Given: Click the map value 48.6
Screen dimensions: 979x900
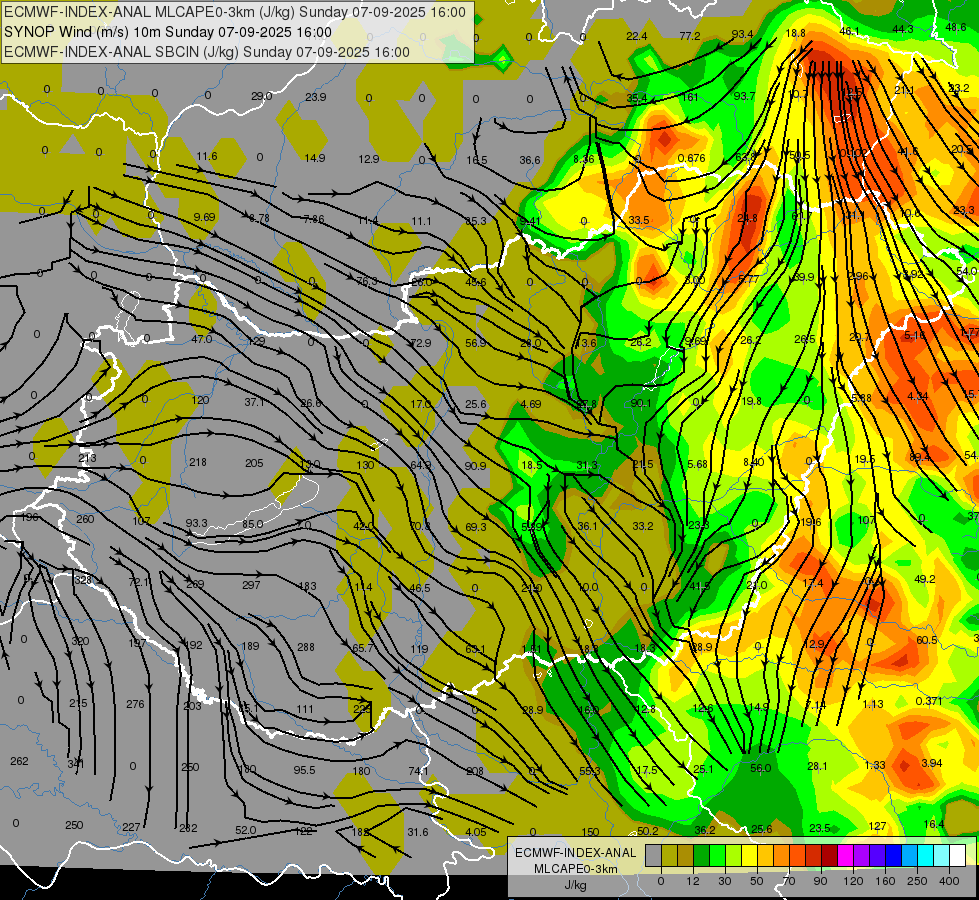Looking at the screenshot, I should coord(955,27).
